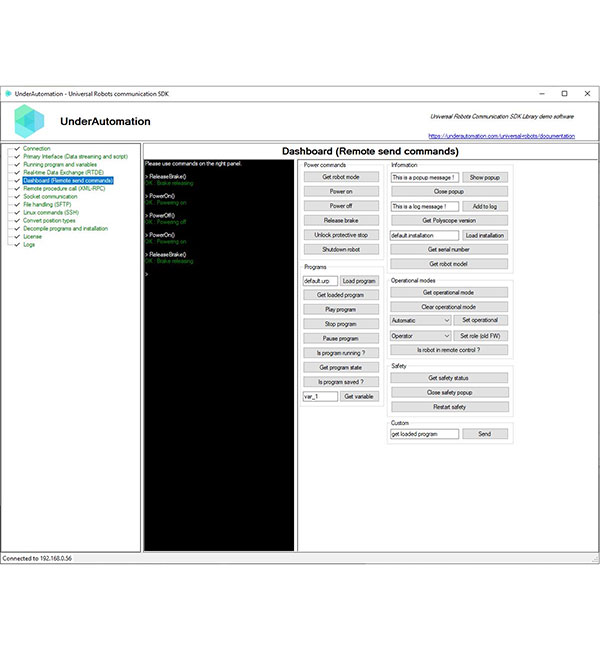Click the Pause program button

point(341,339)
